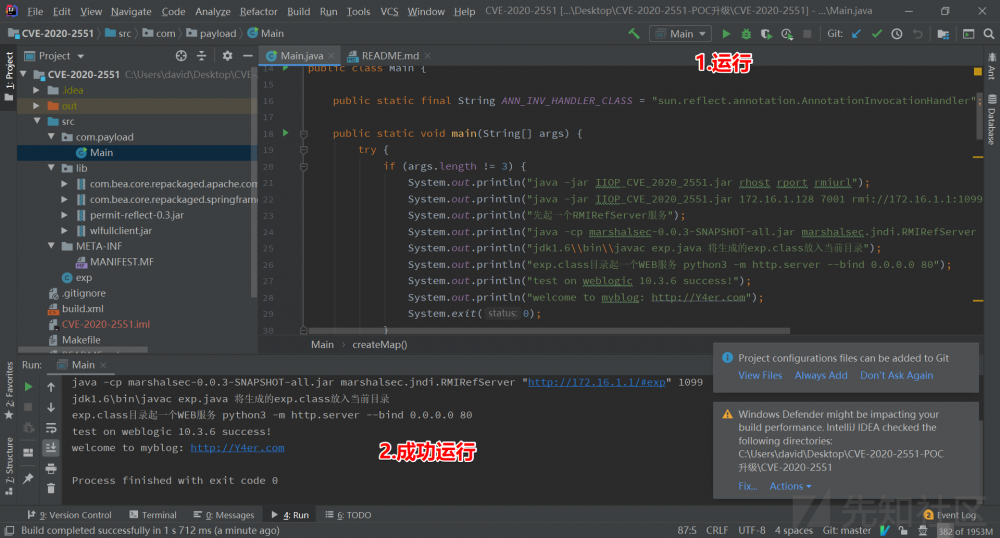The width and height of the screenshot is (1000, 538).
Task: Collapse the lib folder
Action: [51, 168]
